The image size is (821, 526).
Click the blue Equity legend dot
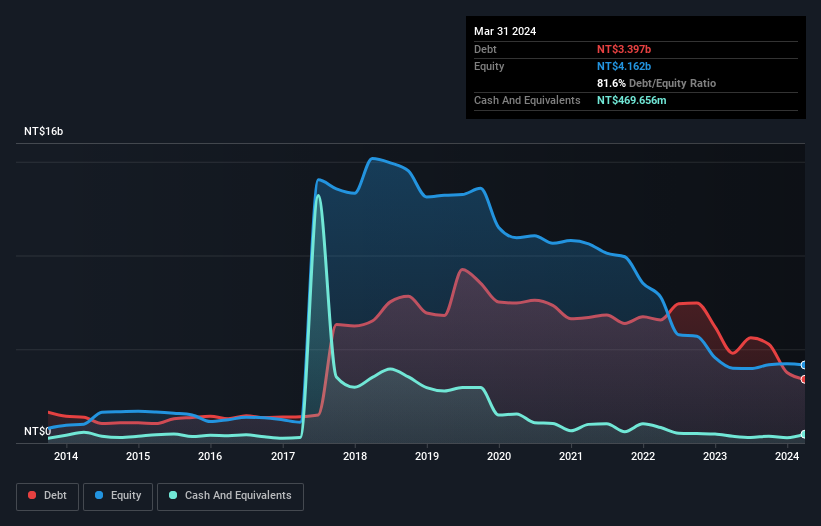coord(99,495)
